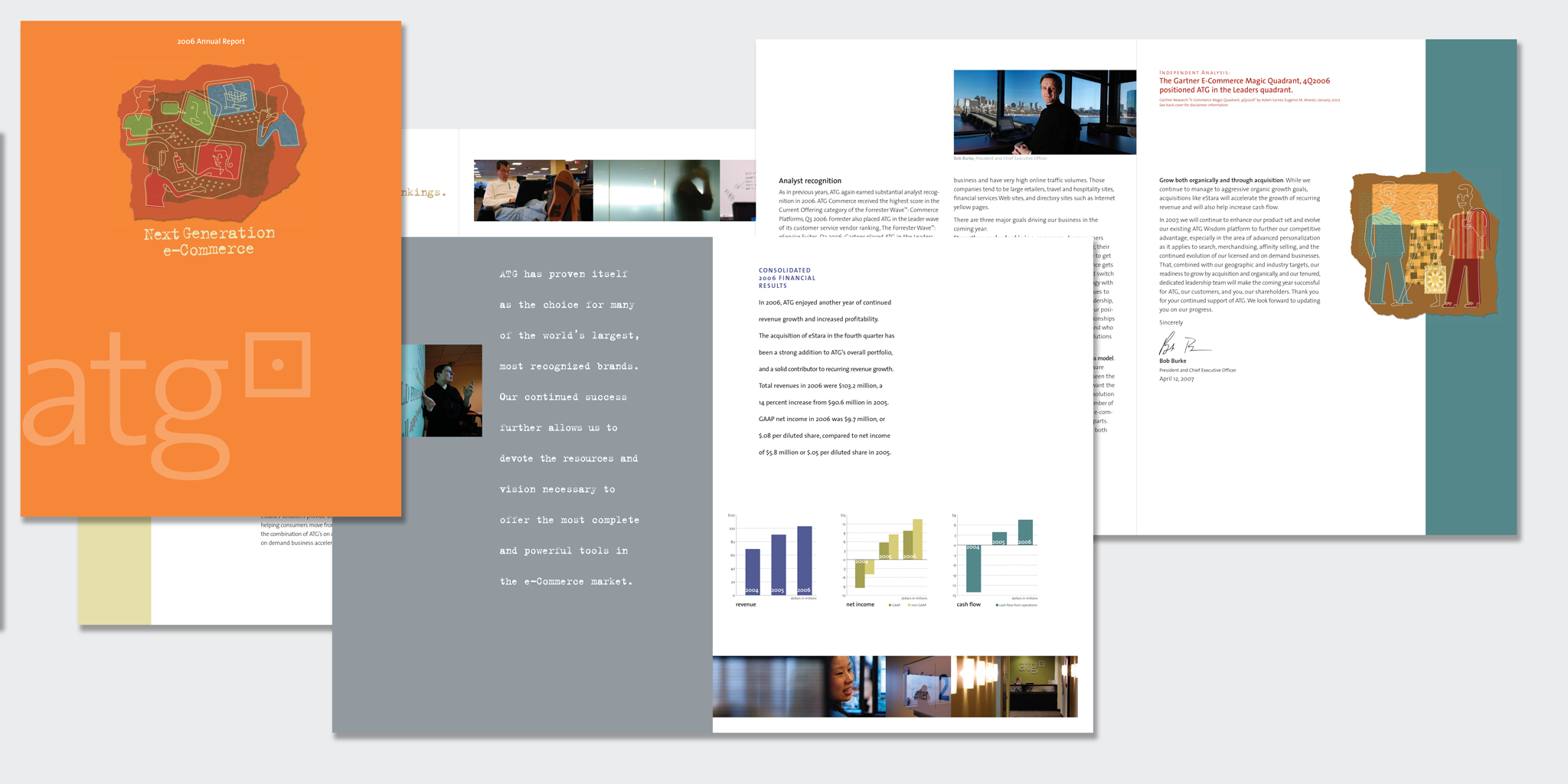
Task: Select the photo of the woman gesturing
Action: point(443,390)
